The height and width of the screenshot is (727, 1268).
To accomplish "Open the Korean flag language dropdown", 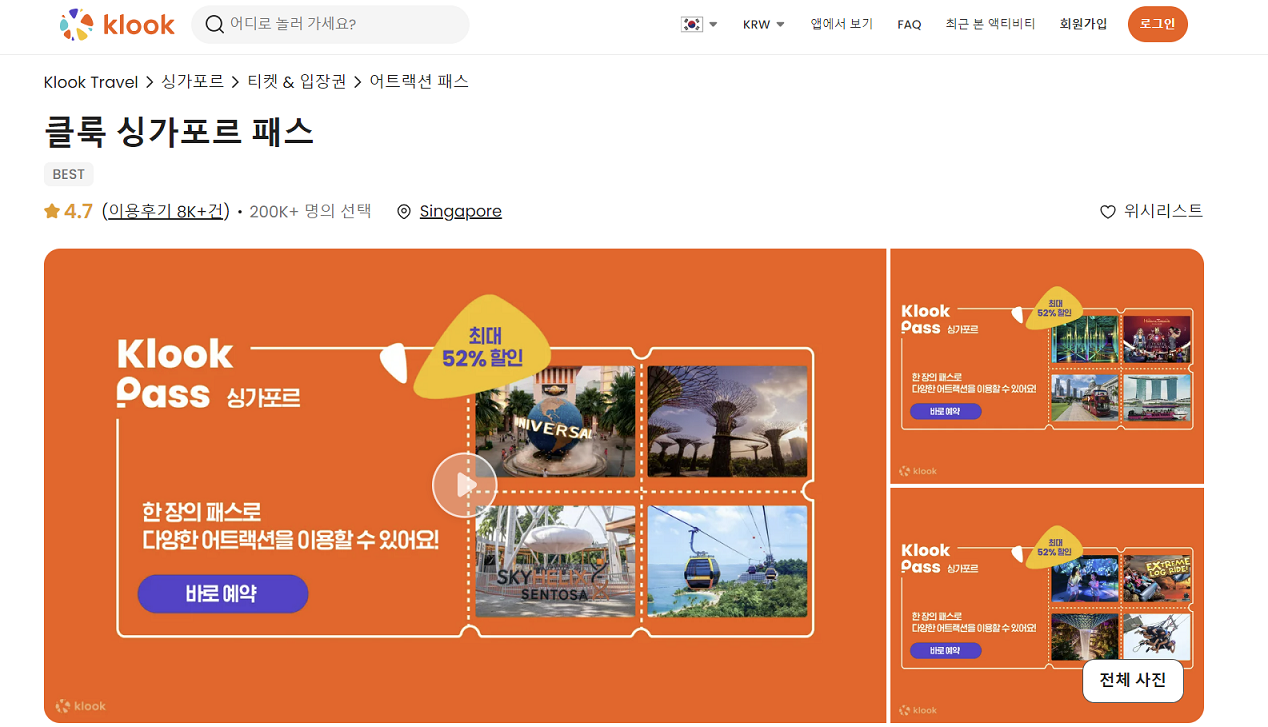I will point(699,24).
